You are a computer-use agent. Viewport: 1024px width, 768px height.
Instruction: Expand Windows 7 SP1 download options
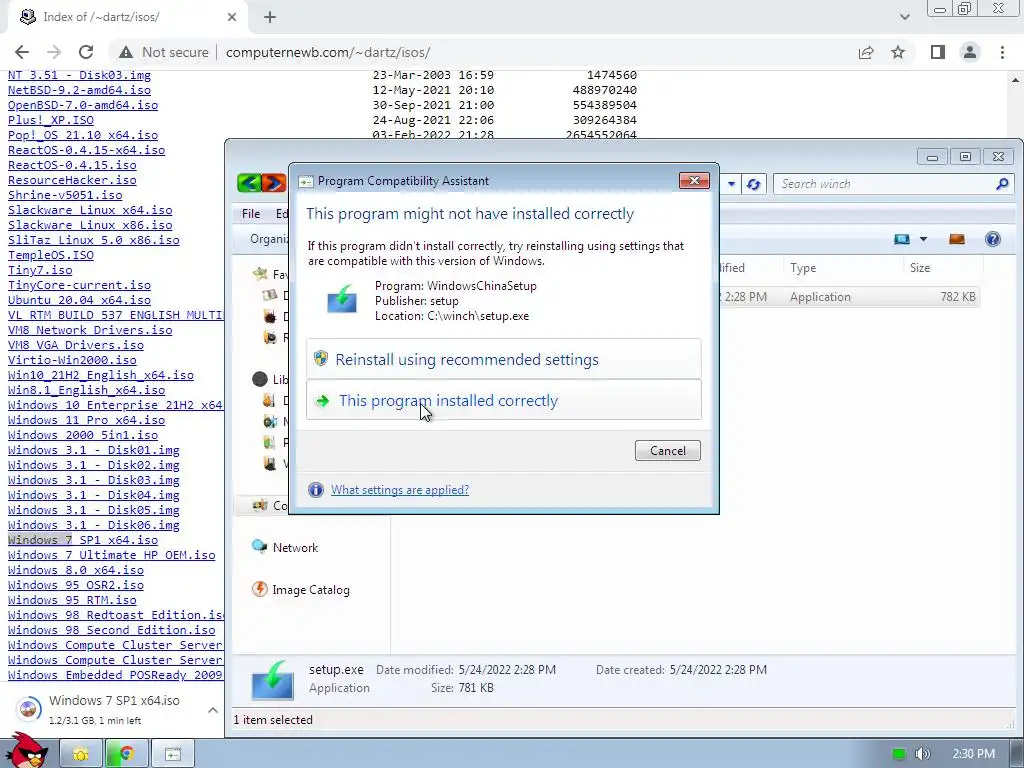click(213, 710)
